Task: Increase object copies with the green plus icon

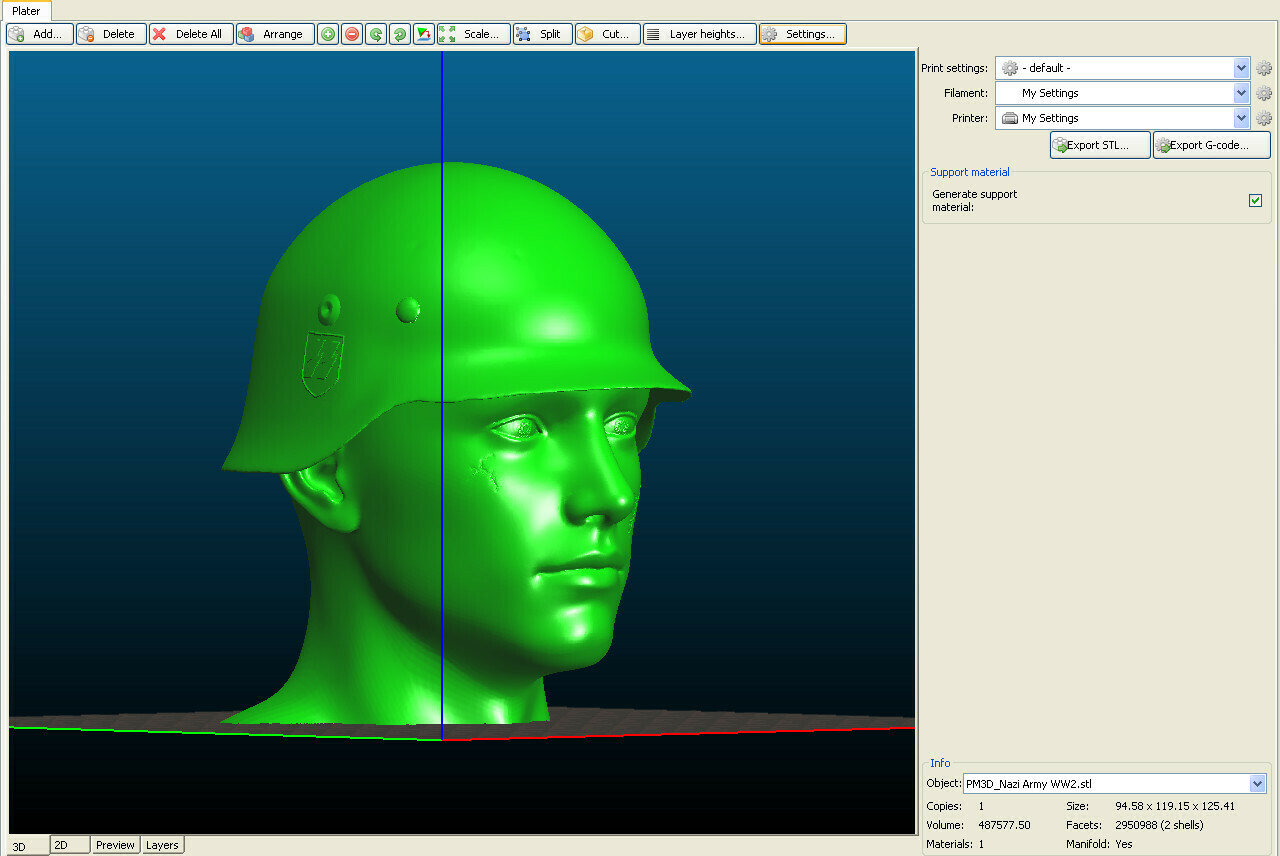Action: click(327, 33)
